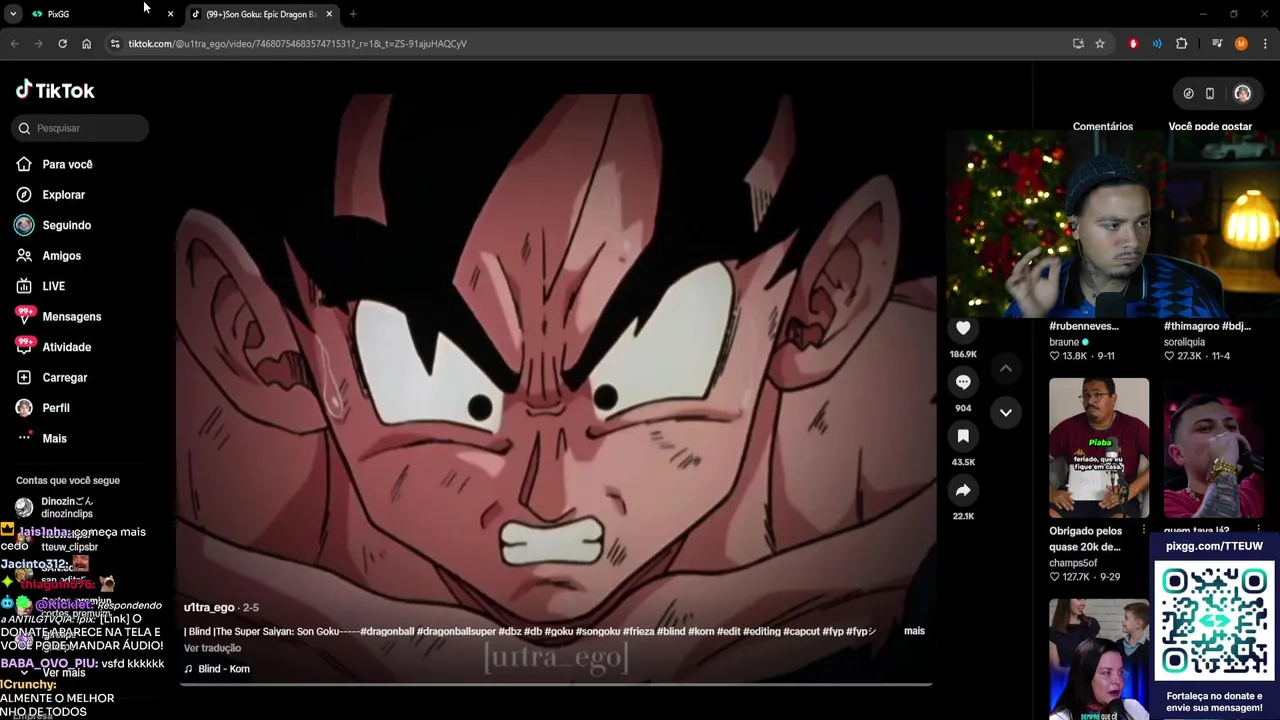The image size is (1280, 720).
Task: Go to the next video with down arrow
Action: (1006, 412)
